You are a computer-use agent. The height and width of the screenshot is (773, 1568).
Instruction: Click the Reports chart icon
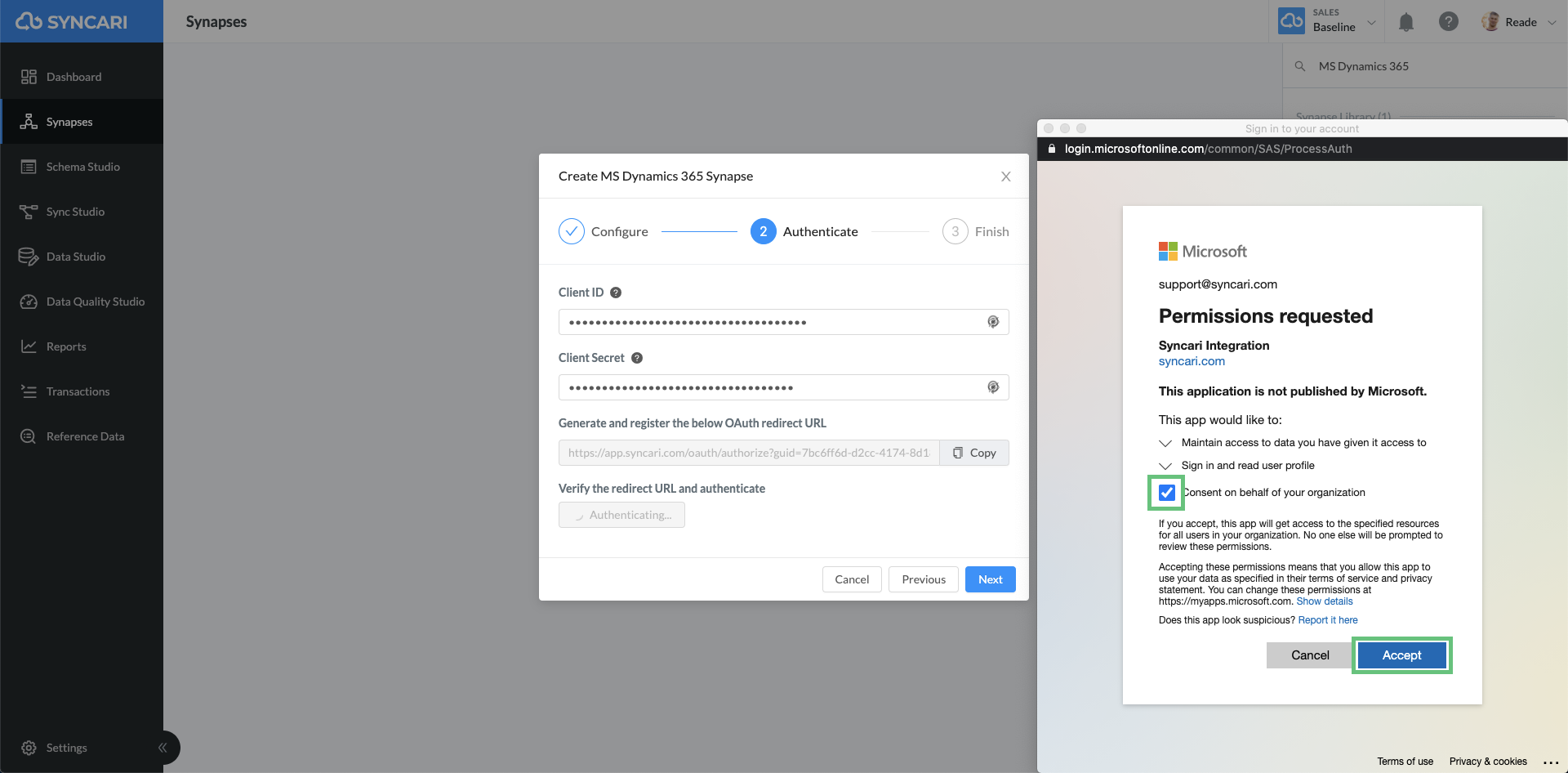pyautogui.click(x=29, y=346)
